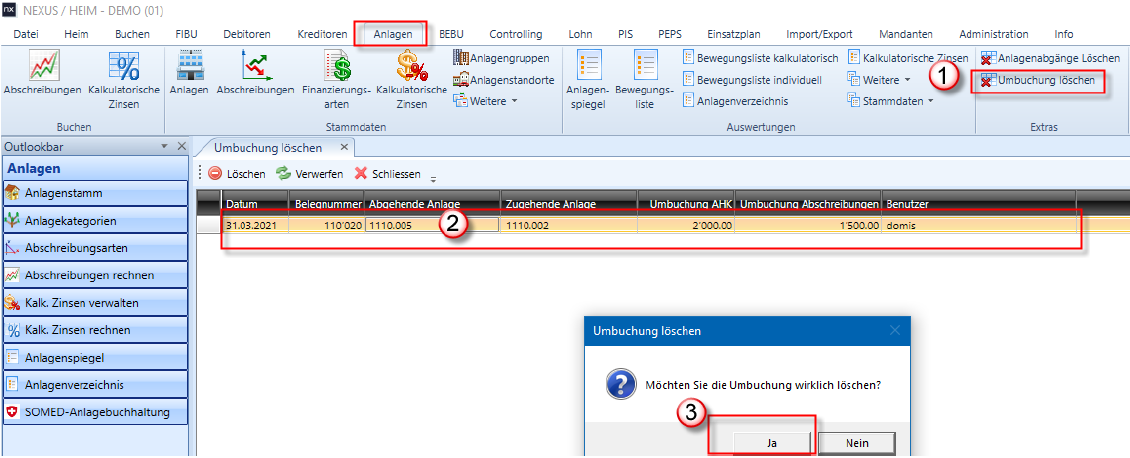
Task: Switch to the Einsatzplan ribbon tab
Action: click(734, 34)
